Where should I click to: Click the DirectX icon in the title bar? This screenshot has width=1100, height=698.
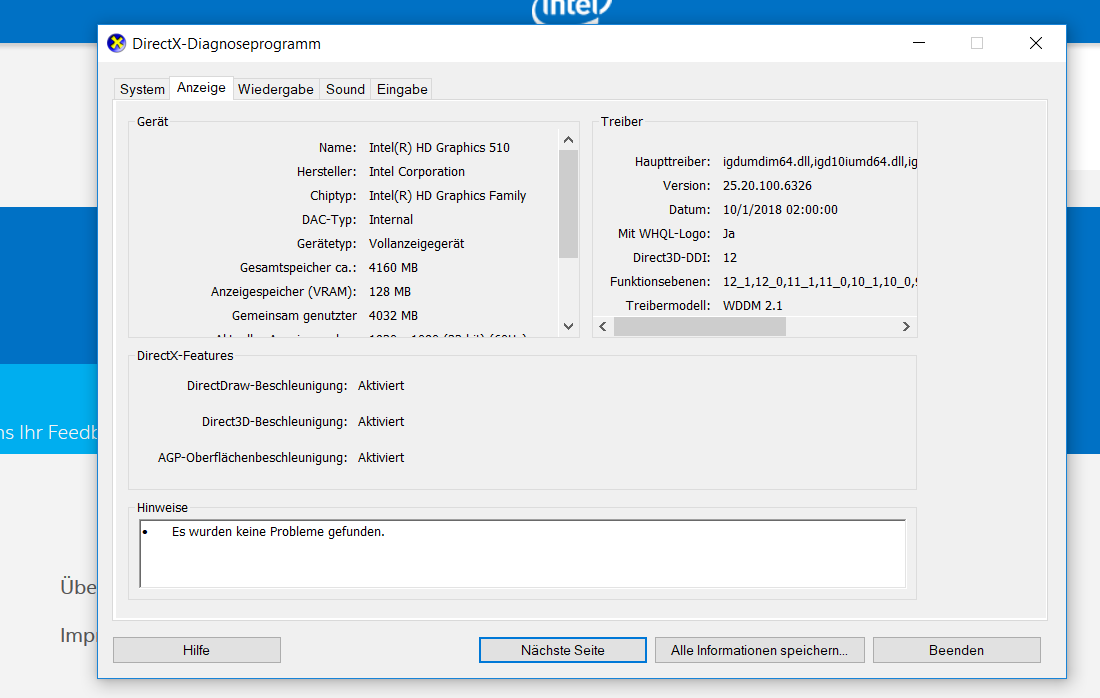pos(117,43)
